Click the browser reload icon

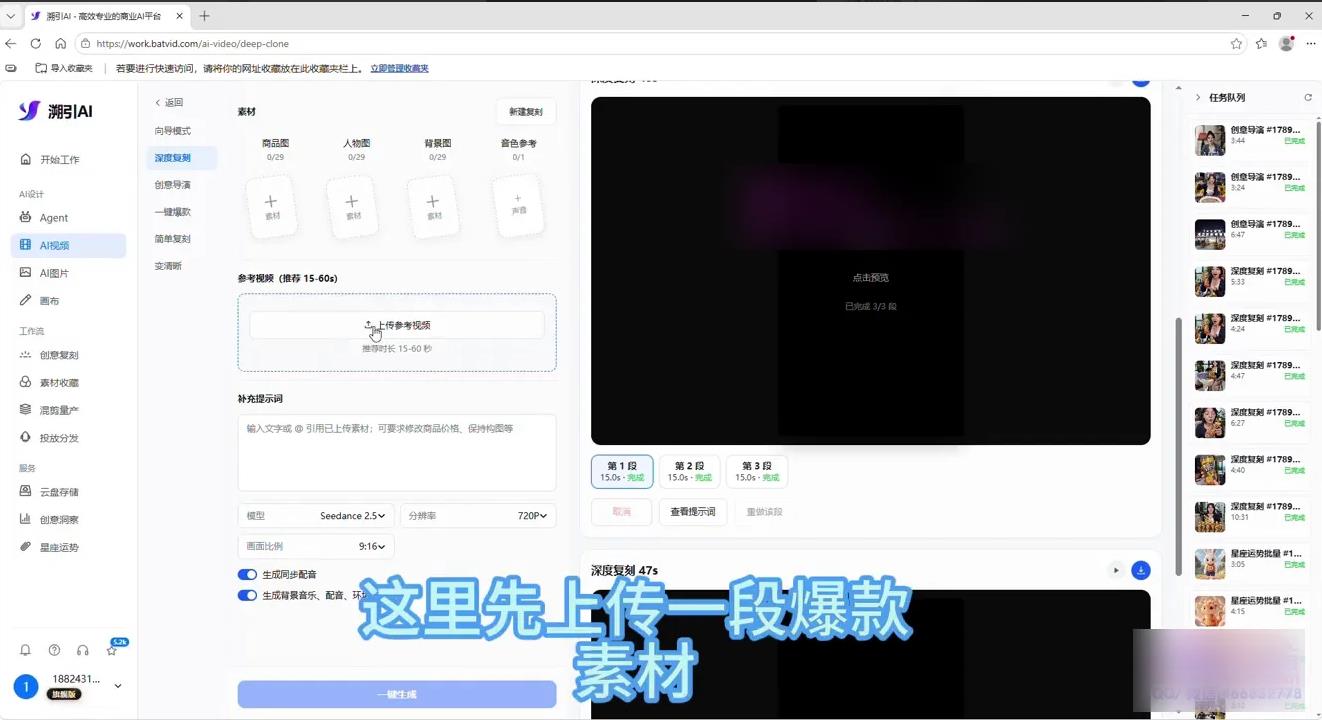coord(36,44)
